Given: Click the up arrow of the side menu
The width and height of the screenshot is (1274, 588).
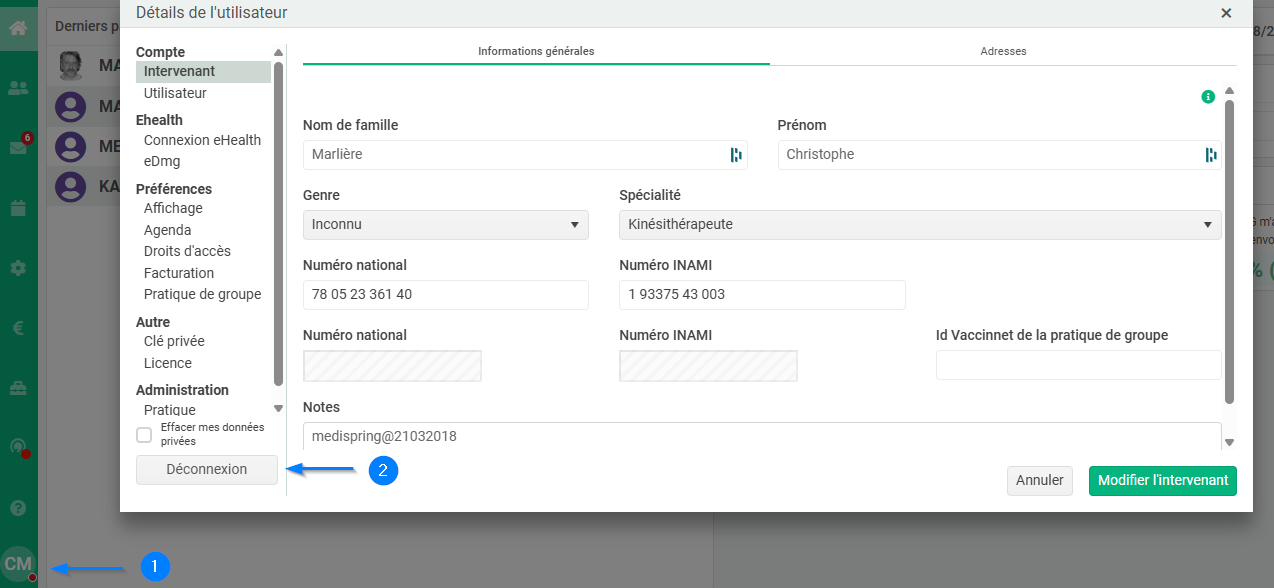Looking at the screenshot, I should (x=278, y=53).
